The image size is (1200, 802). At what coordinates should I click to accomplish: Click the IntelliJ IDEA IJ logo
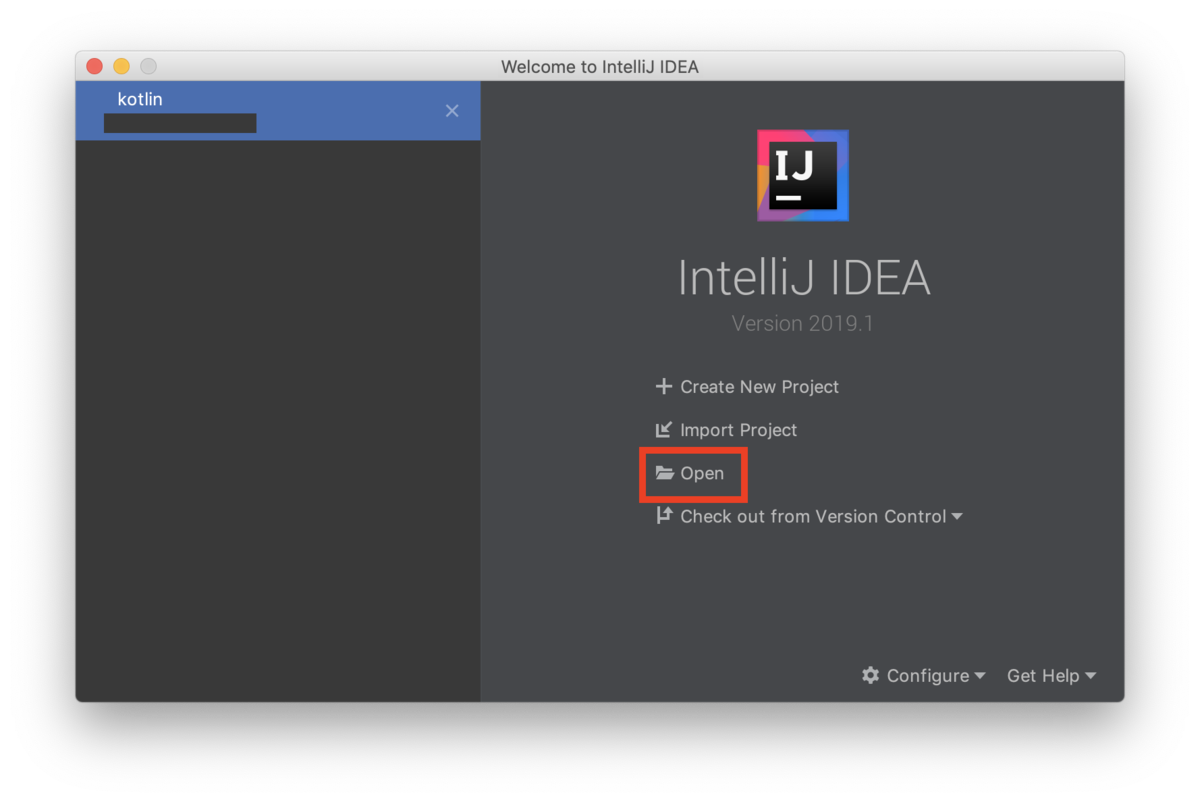pos(803,175)
